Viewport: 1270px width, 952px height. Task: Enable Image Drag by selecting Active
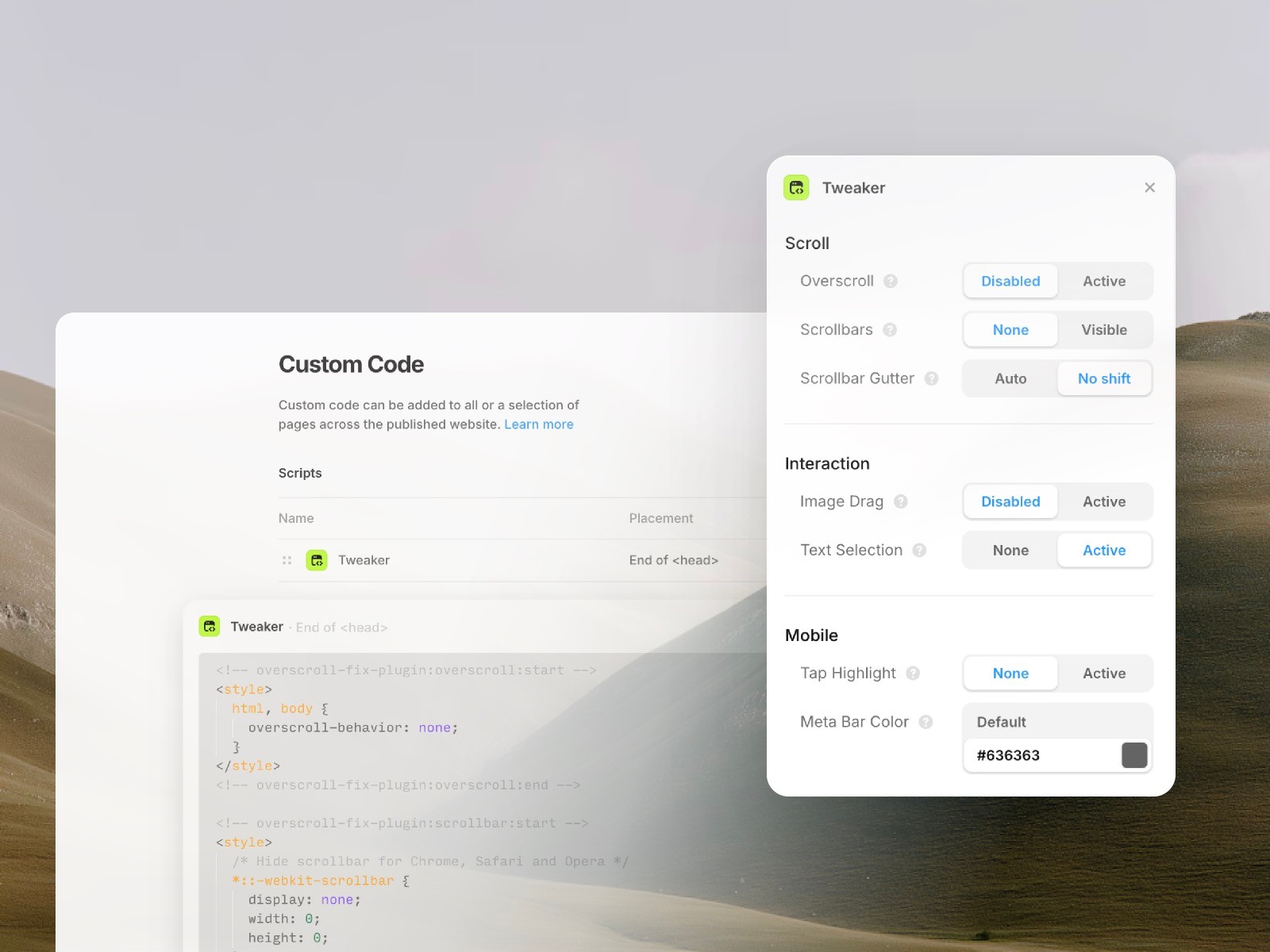coord(1104,501)
